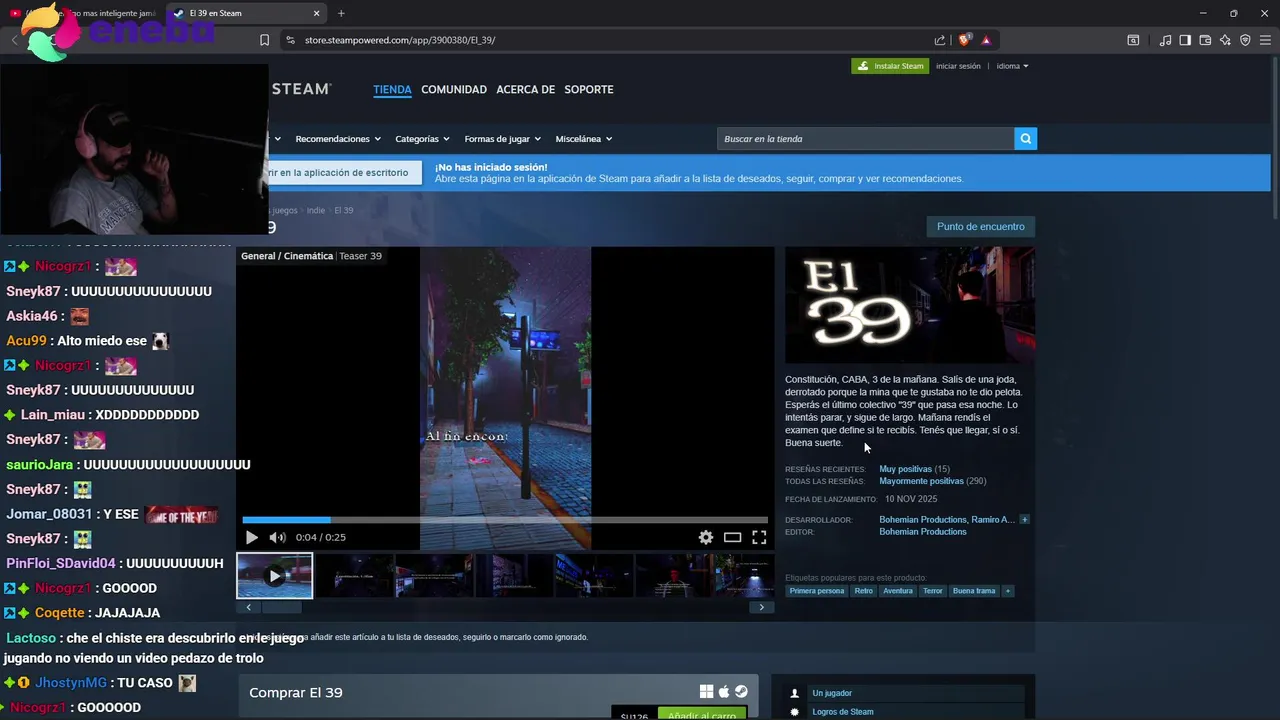Open Brave Rewards triangle icon
1280x720 pixels.
click(986, 40)
